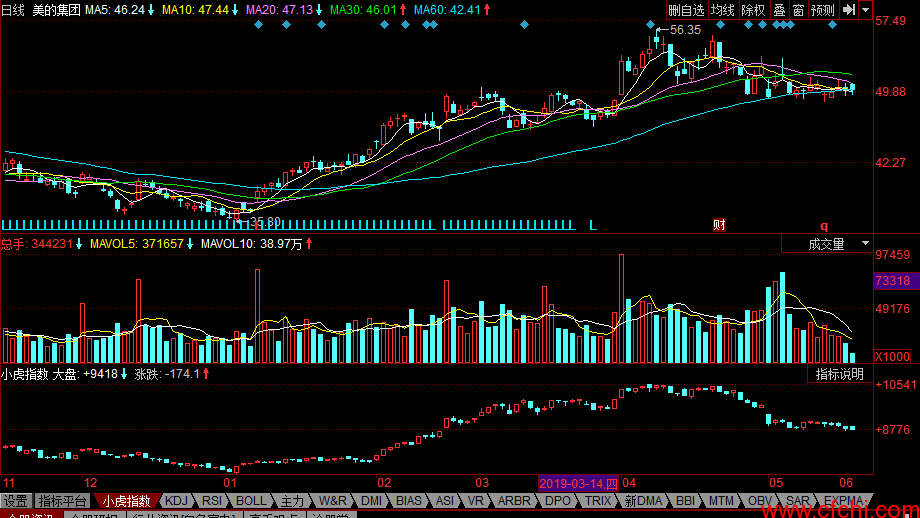Image resolution: width=920 pixels, height=518 pixels.
Task: Switch to the ASI indicator tab
Action: pos(445,501)
